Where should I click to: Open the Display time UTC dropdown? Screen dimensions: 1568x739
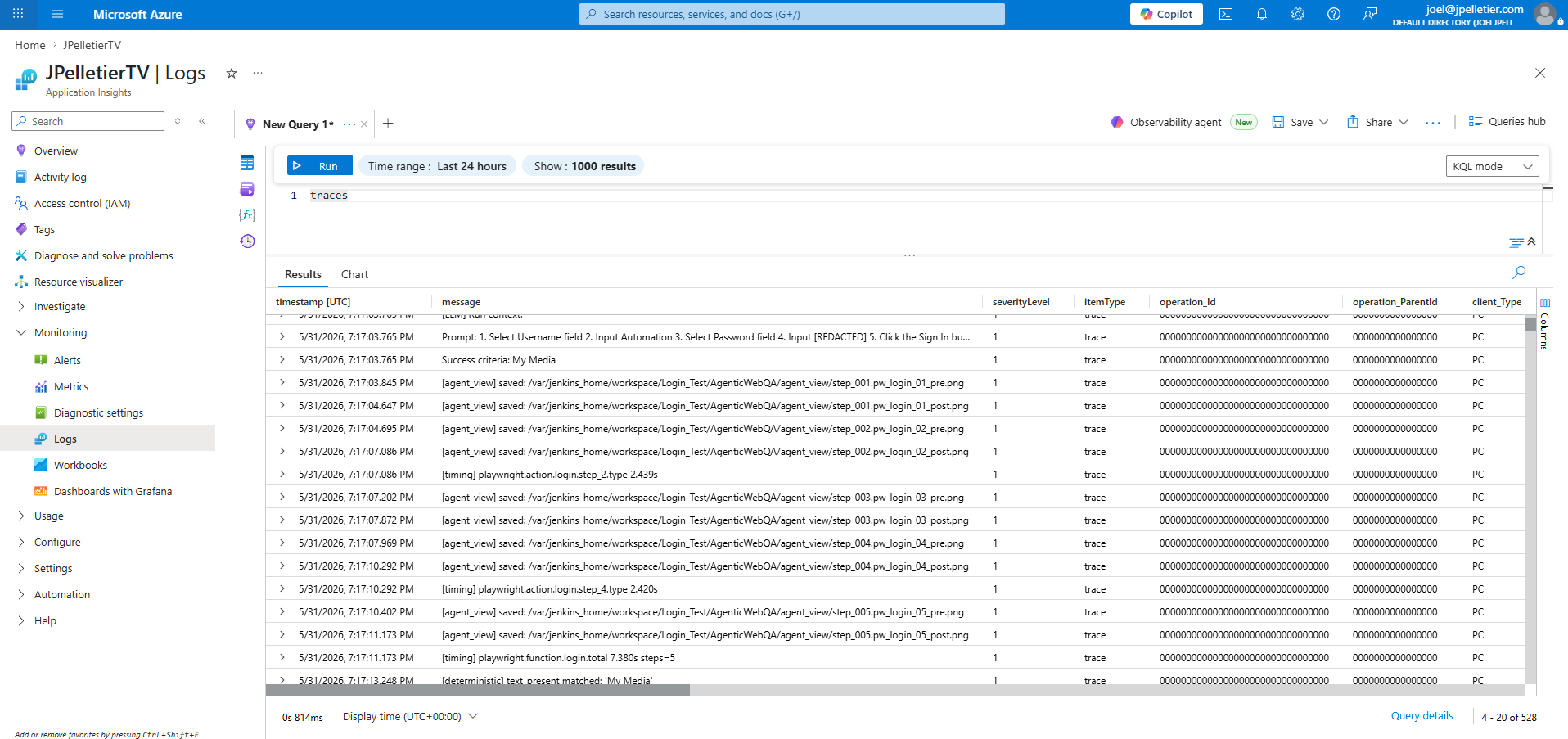410,716
